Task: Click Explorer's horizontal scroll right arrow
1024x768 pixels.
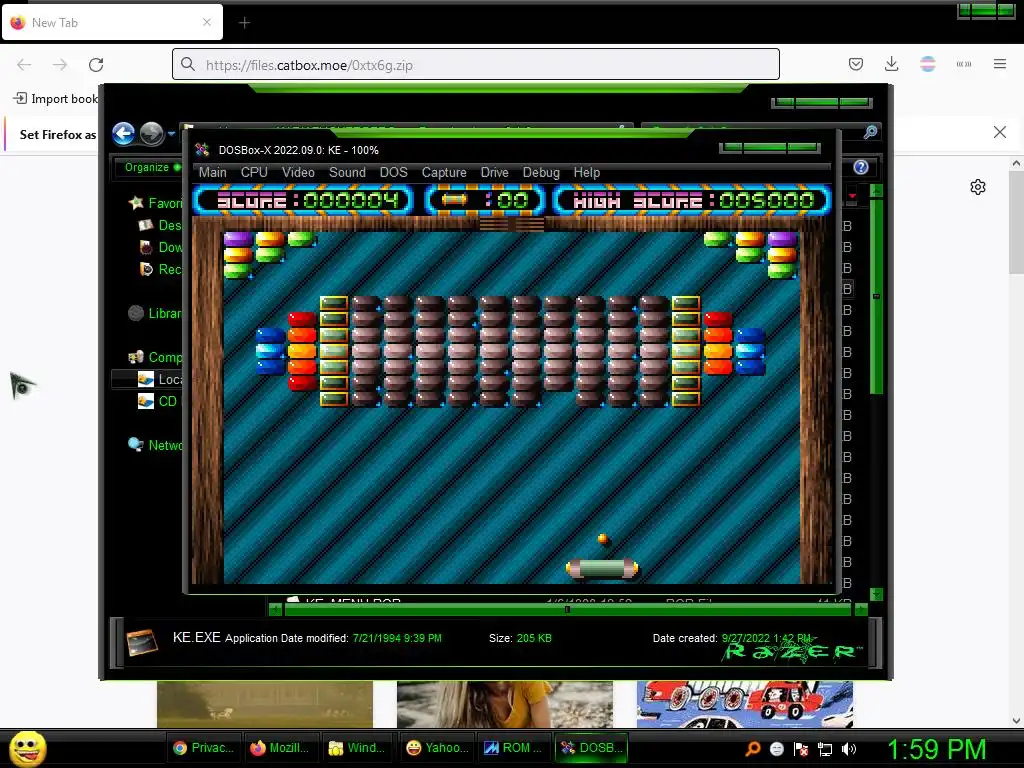Action: (861, 610)
